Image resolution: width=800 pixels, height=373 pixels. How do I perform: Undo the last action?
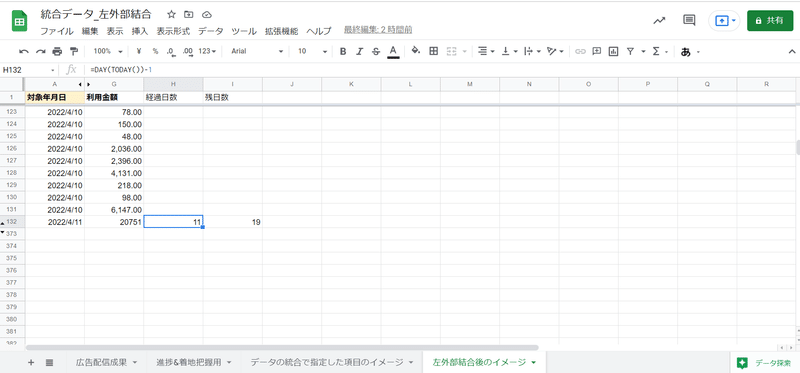[x=23, y=52]
